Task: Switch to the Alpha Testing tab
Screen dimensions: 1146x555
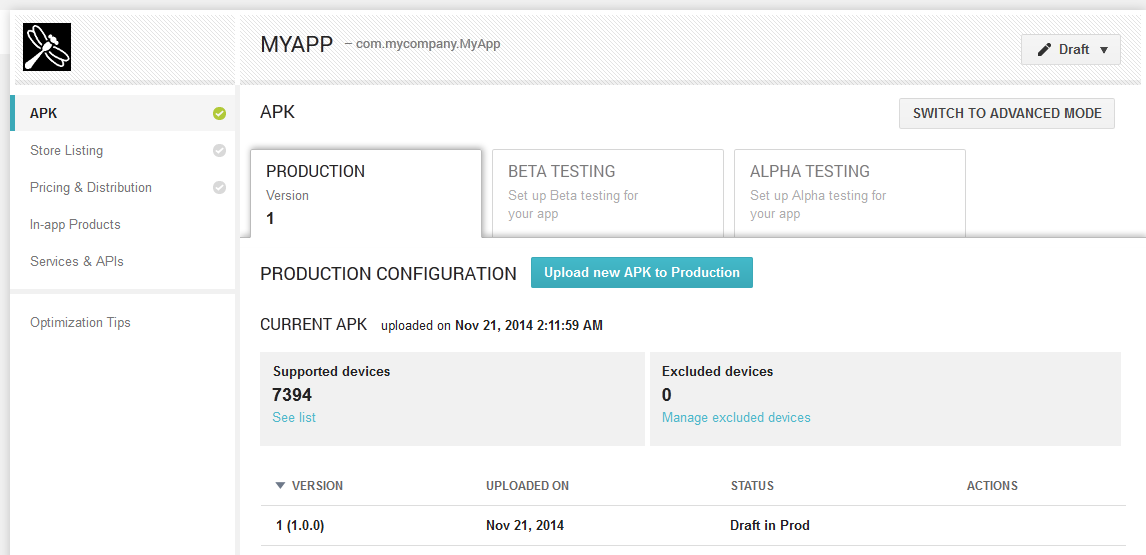Action: [850, 194]
